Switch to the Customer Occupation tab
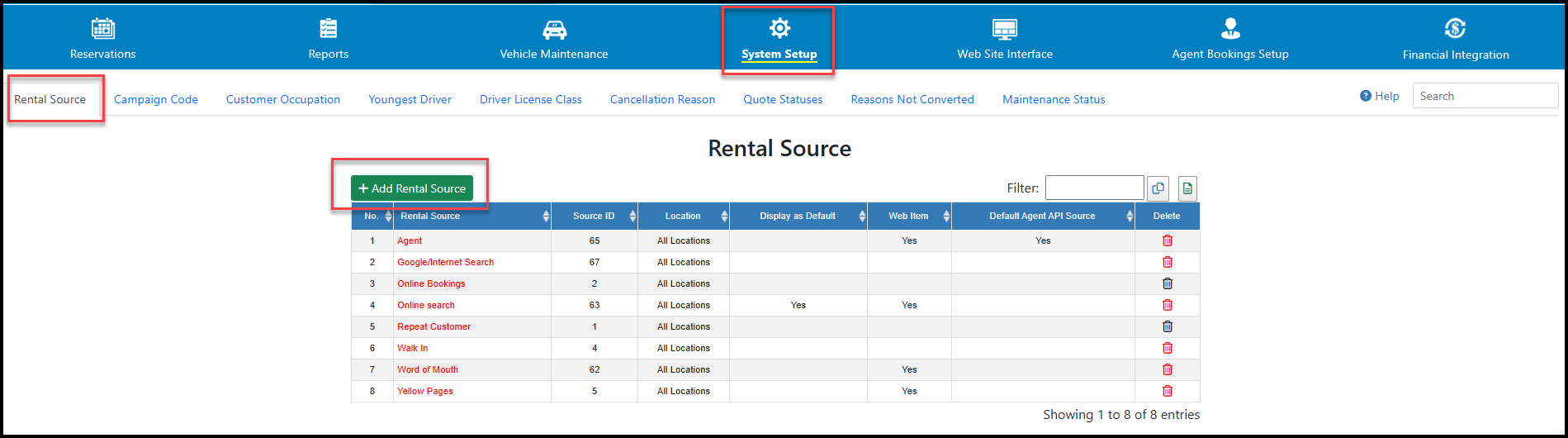This screenshot has height=438, width=1568. click(x=283, y=99)
